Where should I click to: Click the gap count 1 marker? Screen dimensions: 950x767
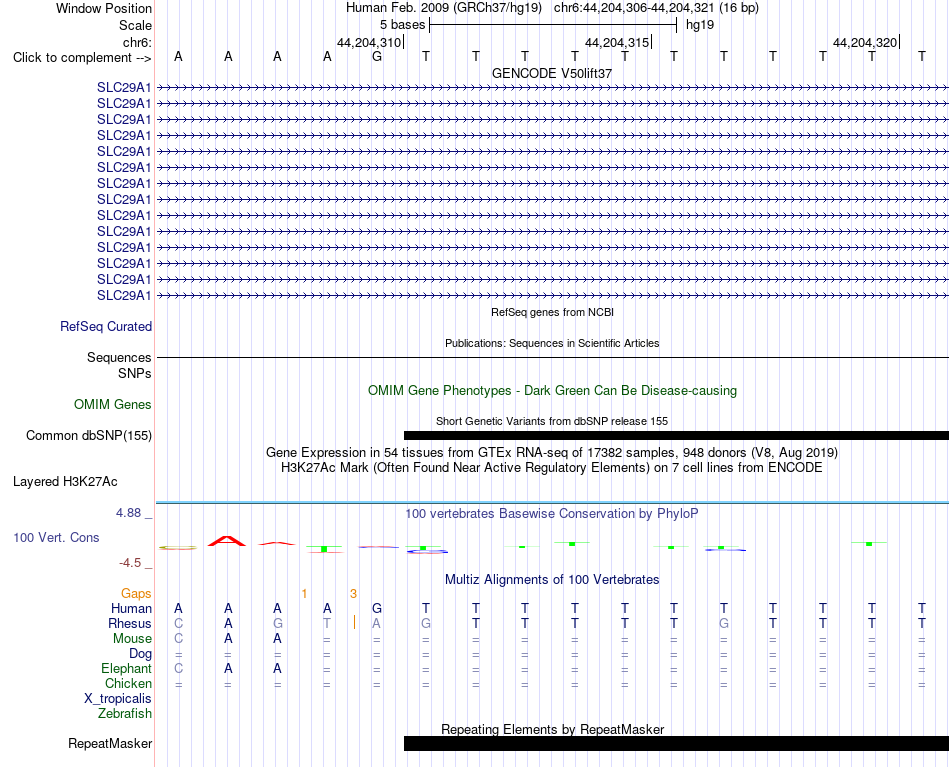304,594
